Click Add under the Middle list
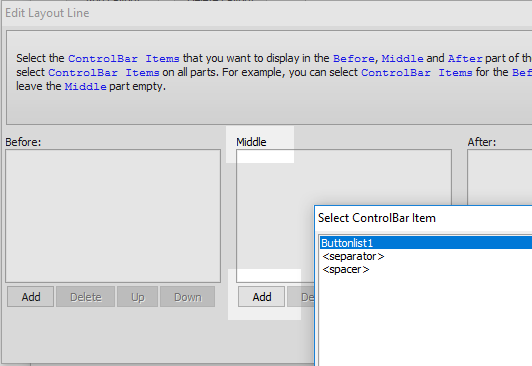 pos(262,297)
